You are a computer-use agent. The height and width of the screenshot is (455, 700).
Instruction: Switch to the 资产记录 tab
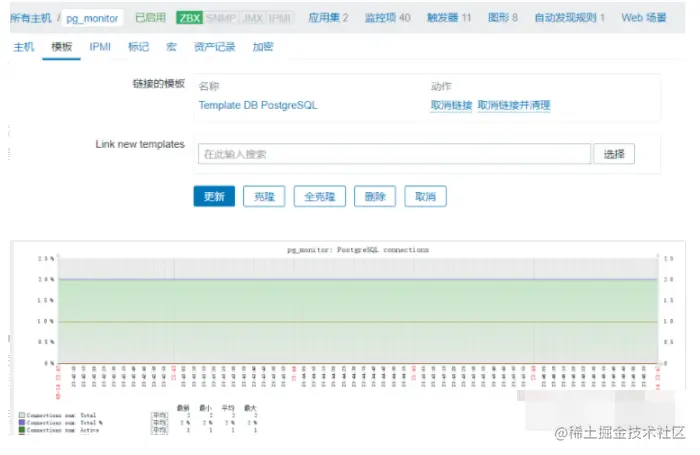(214, 47)
